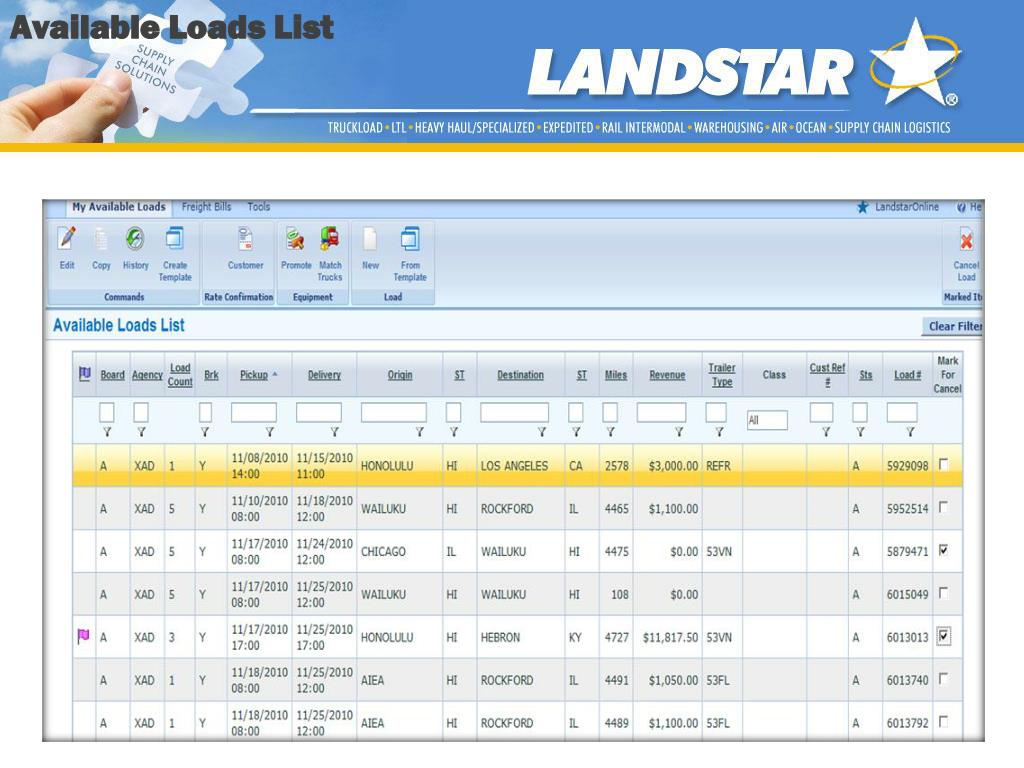Click the Promote equipment icon
1024x768 pixels.
(x=295, y=238)
